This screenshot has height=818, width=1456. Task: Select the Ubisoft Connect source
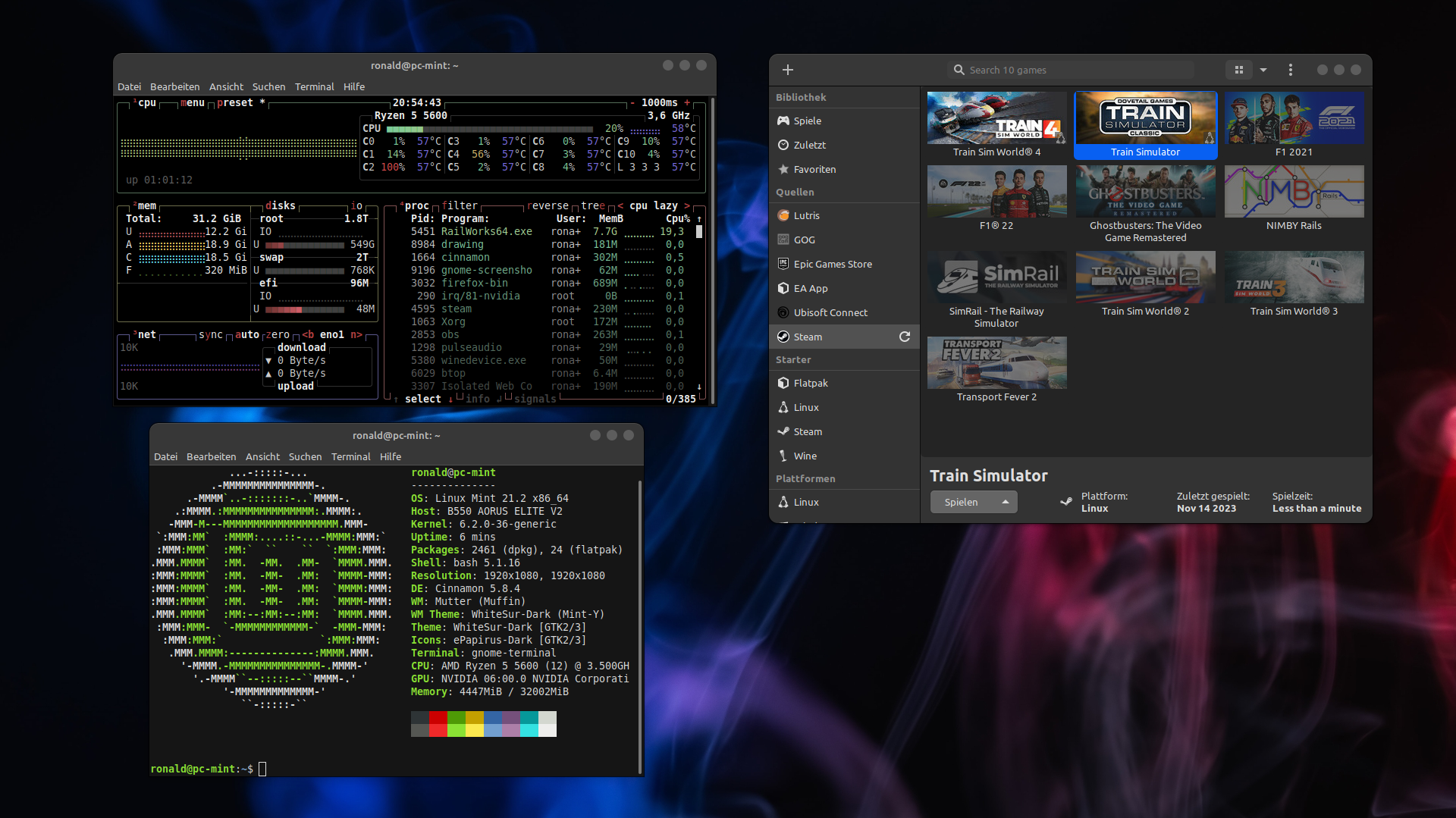pyautogui.click(x=845, y=312)
